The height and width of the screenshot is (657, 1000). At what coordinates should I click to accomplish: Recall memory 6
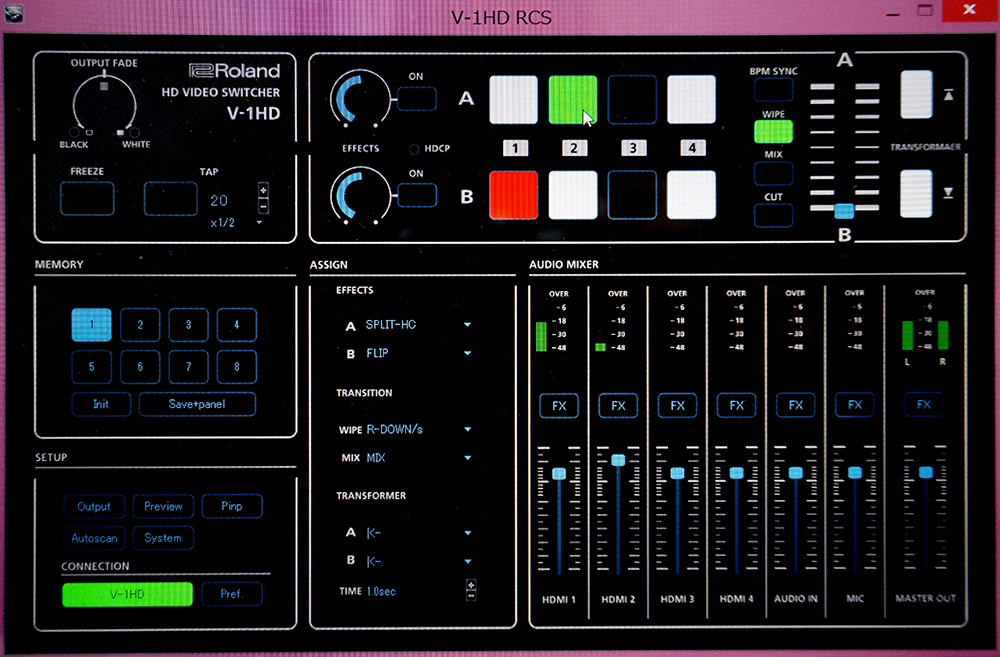click(x=140, y=367)
